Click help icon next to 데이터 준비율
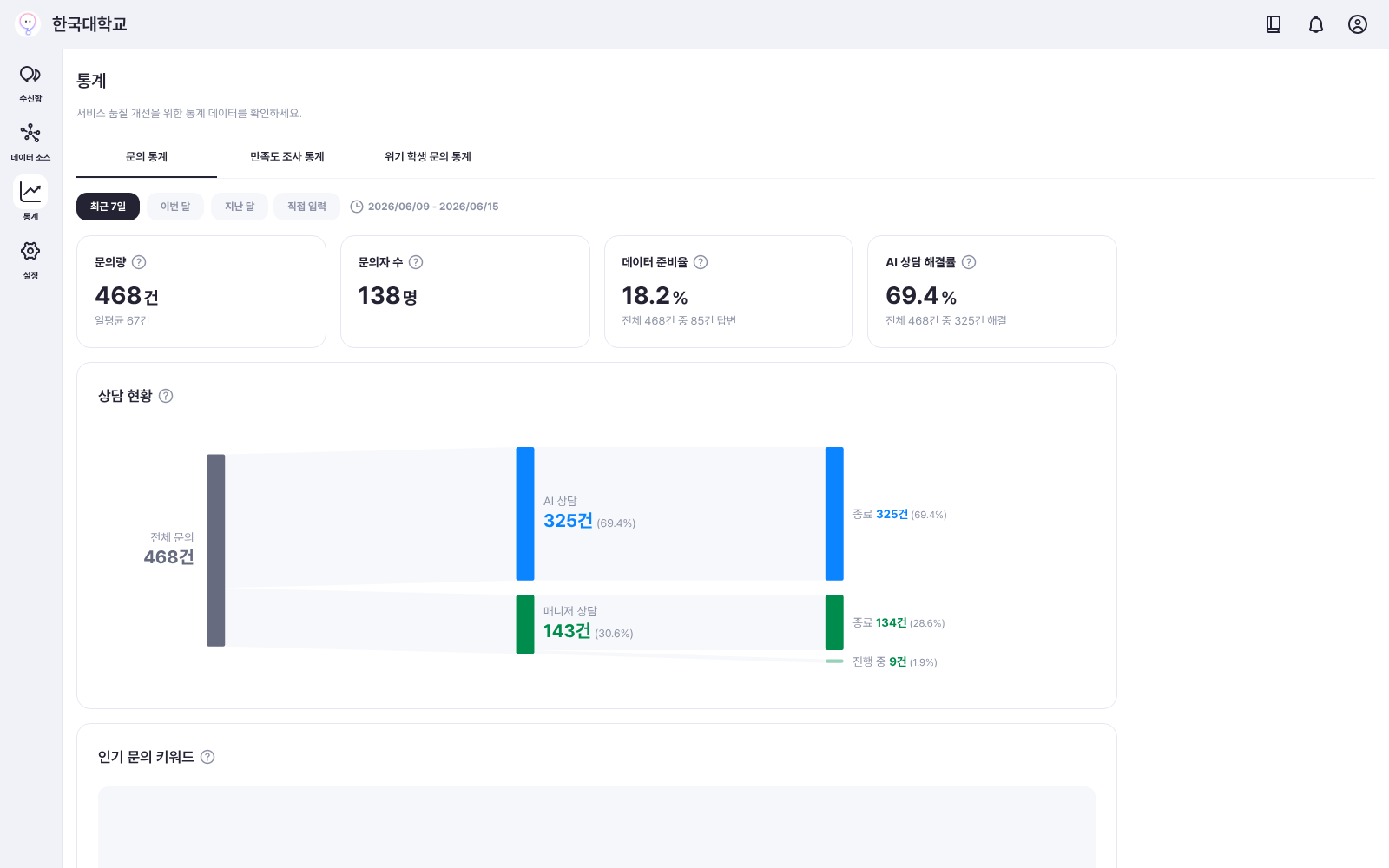The width and height of the screenshot is (1389, 868). coord(701,262)
